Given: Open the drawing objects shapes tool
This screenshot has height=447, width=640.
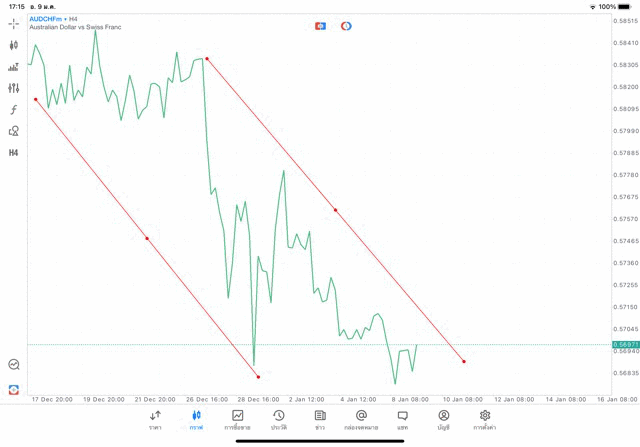Looking at the screenshot, I should coord(14,131).
